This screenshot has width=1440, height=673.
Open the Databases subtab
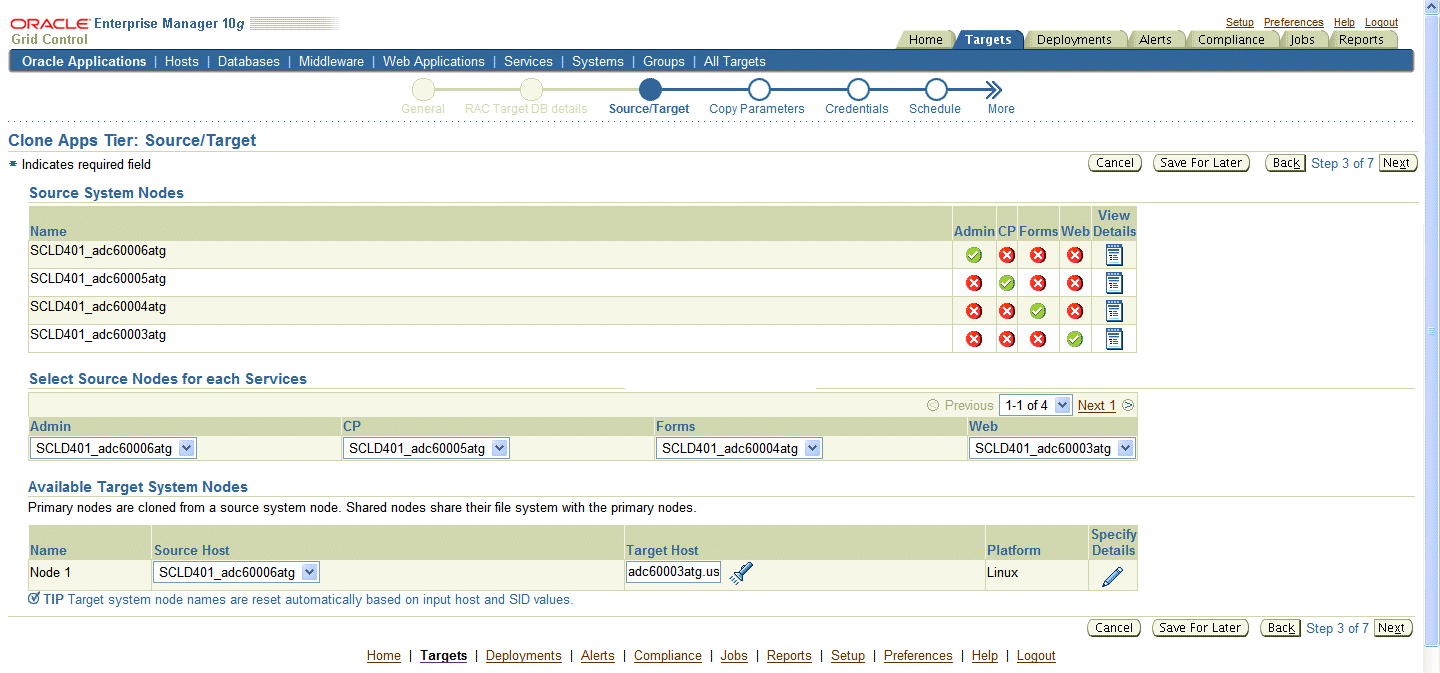click(x=249, y=61)
